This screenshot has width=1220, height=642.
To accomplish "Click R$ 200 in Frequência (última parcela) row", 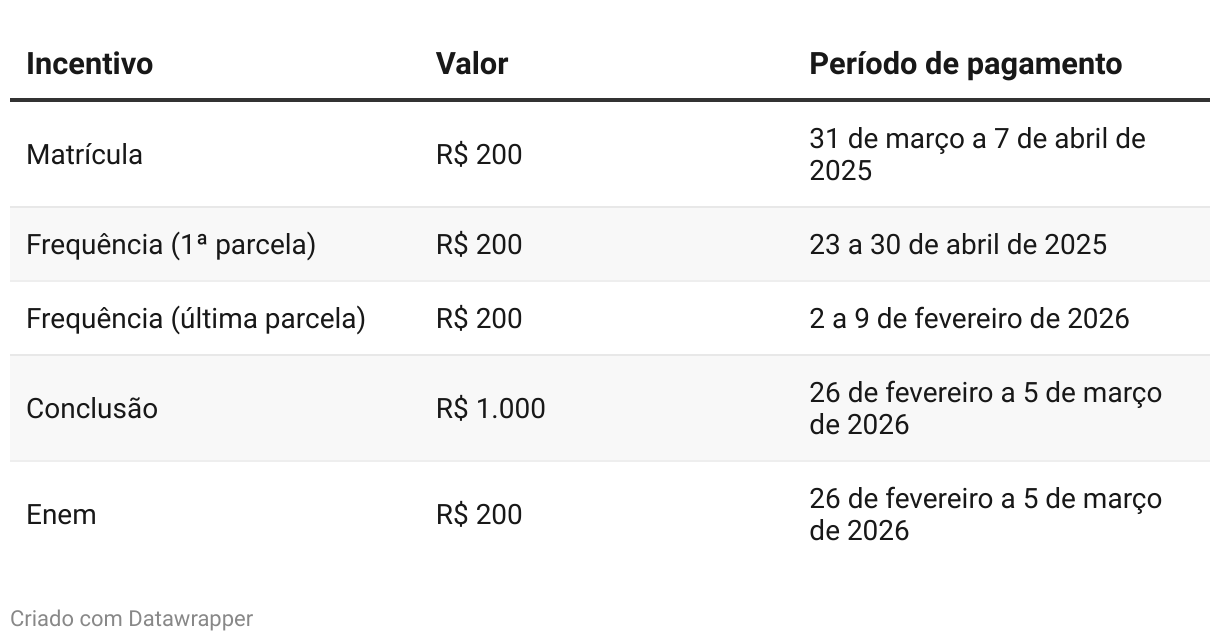I will (x=479, y=319).
